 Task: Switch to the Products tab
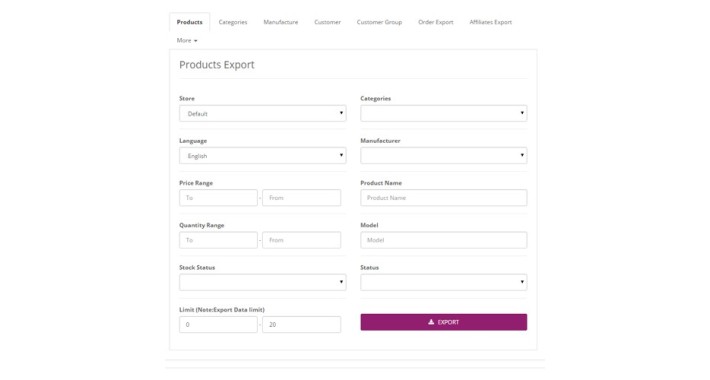coord(189,22)
